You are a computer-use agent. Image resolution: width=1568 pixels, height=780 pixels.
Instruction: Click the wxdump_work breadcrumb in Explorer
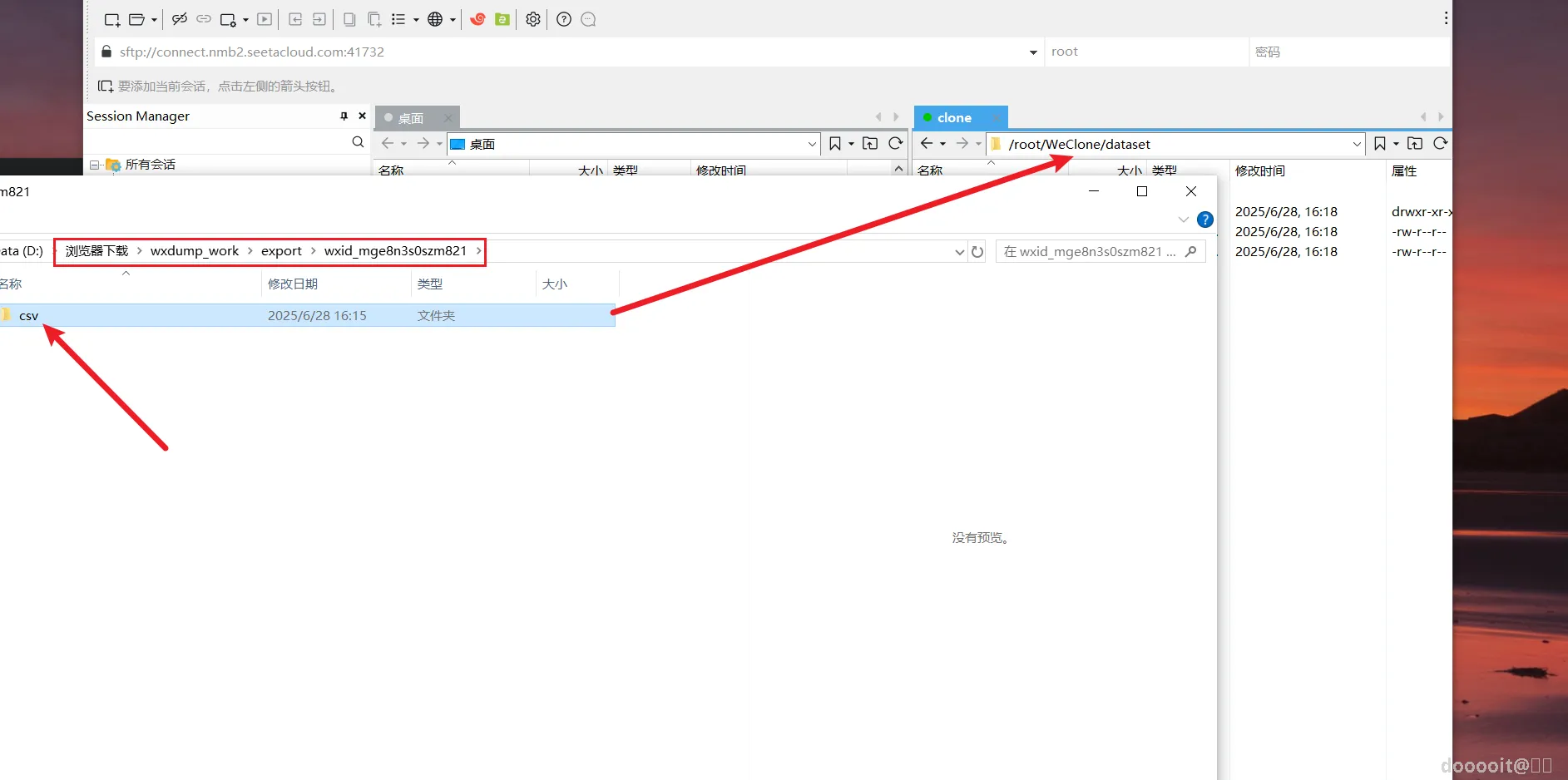[195, 251]
